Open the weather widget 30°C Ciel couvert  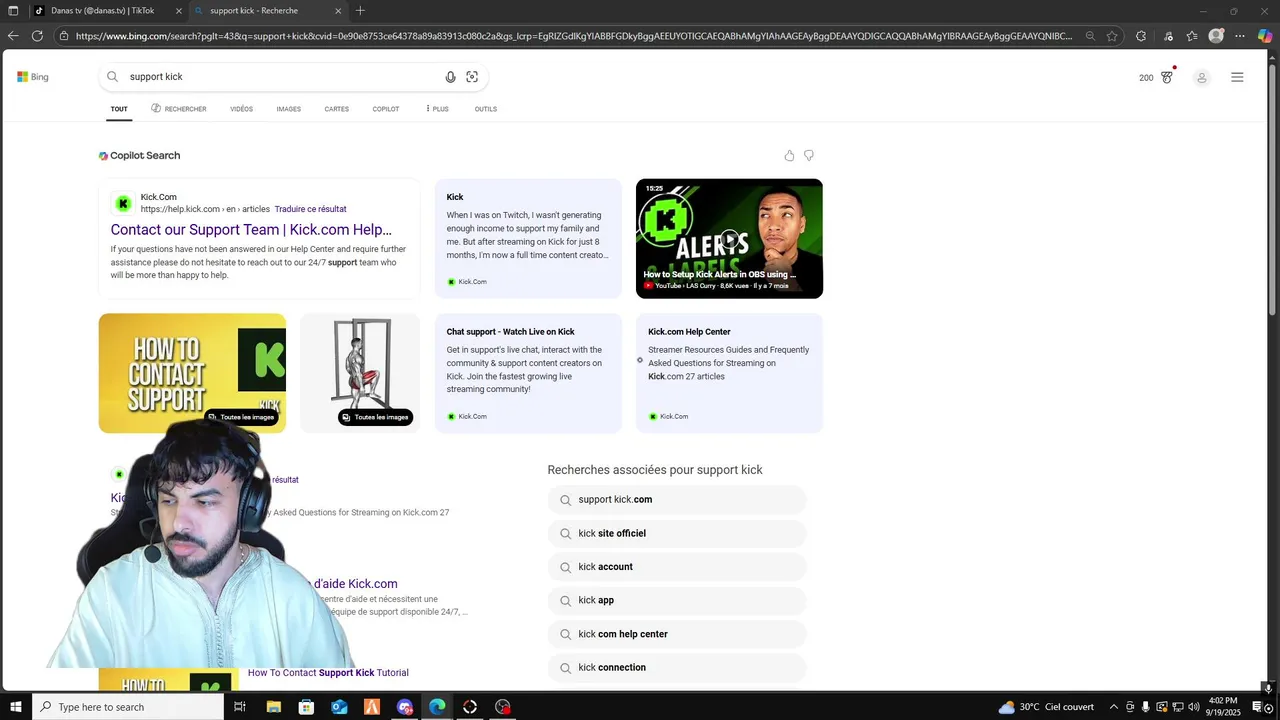coord(1046,707)
